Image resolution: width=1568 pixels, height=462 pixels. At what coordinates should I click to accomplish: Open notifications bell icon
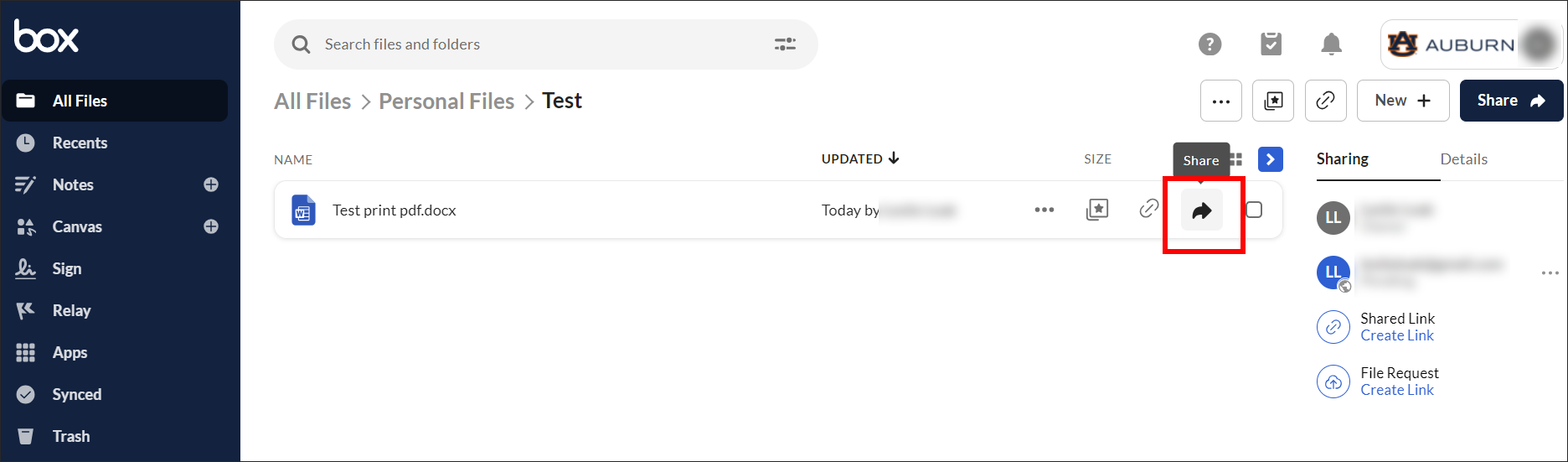click(x=1331, y=44)
